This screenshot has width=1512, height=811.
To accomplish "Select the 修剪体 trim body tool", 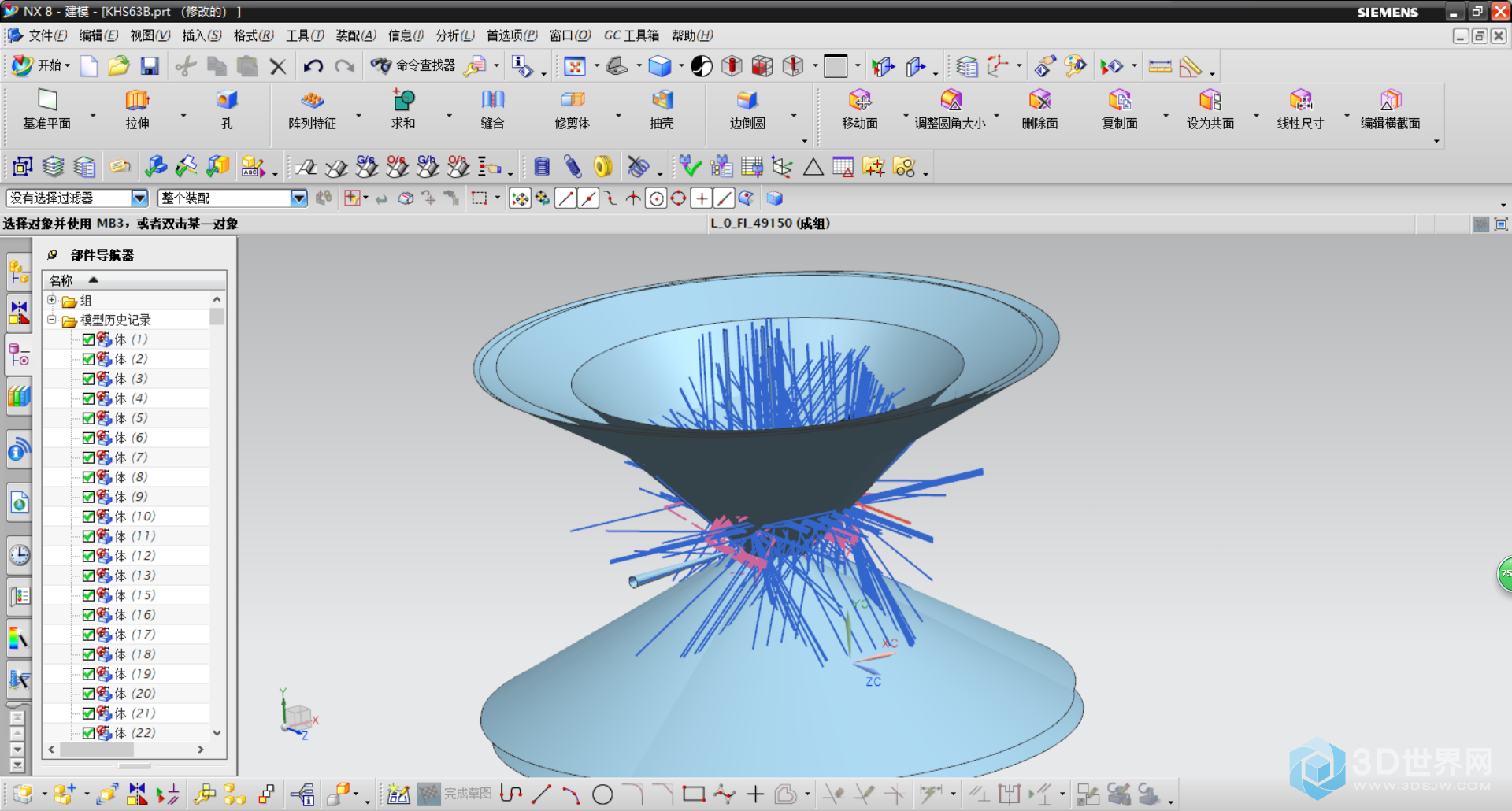I will coord(573,109).
